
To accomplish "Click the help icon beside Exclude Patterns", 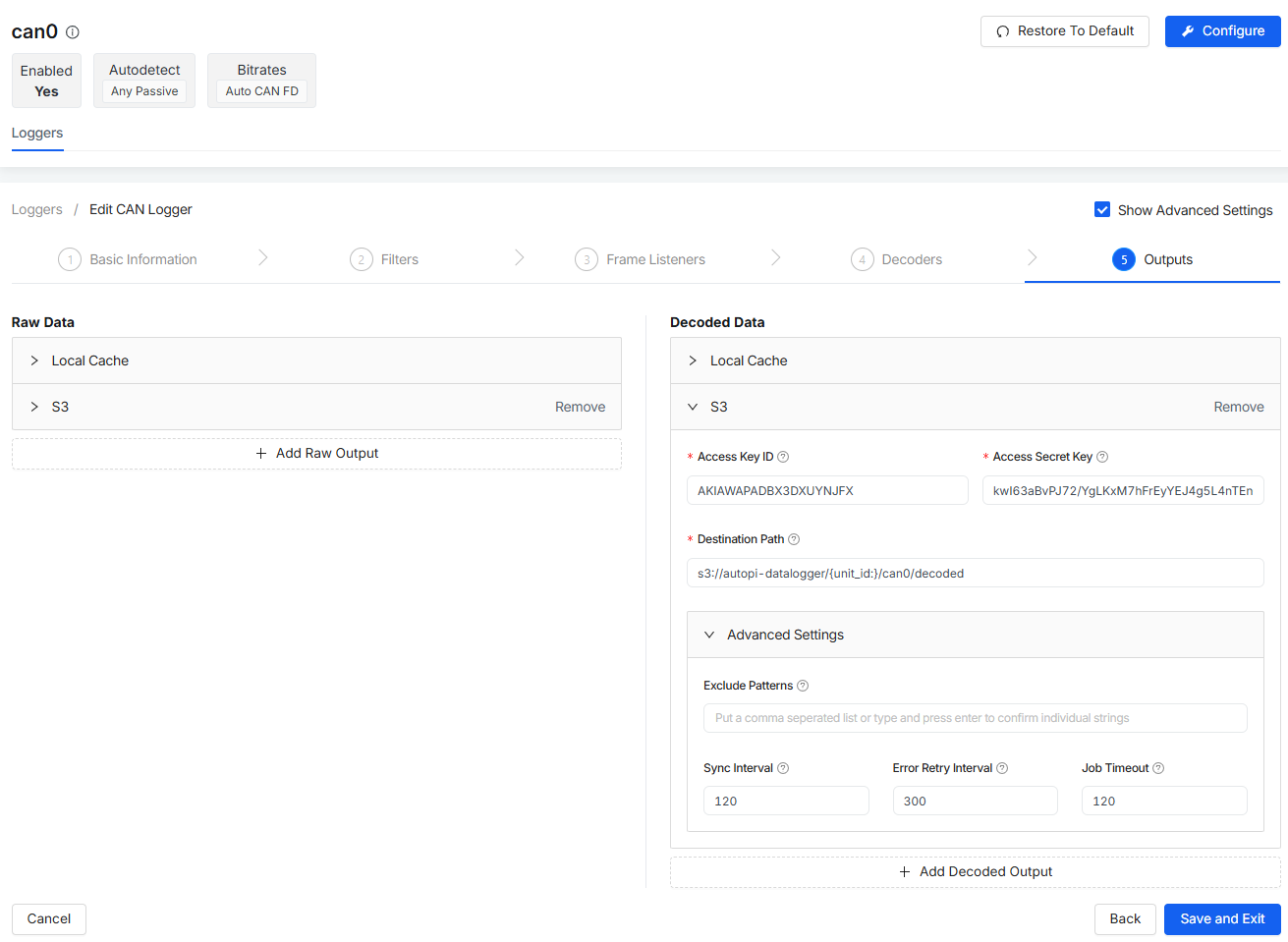I will (x=803, y=686).
